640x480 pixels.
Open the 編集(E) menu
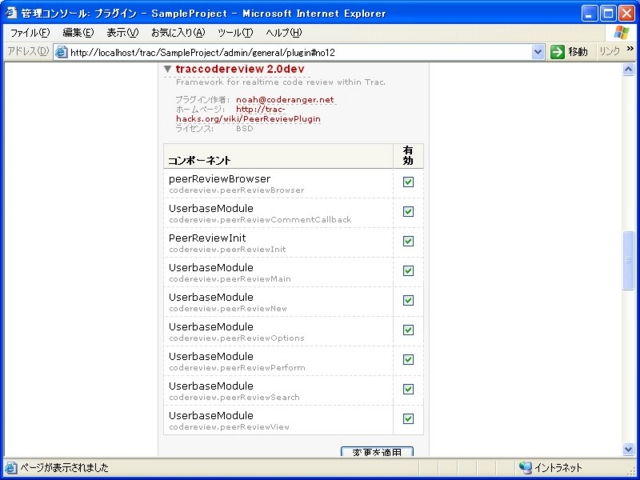[78, 33]
